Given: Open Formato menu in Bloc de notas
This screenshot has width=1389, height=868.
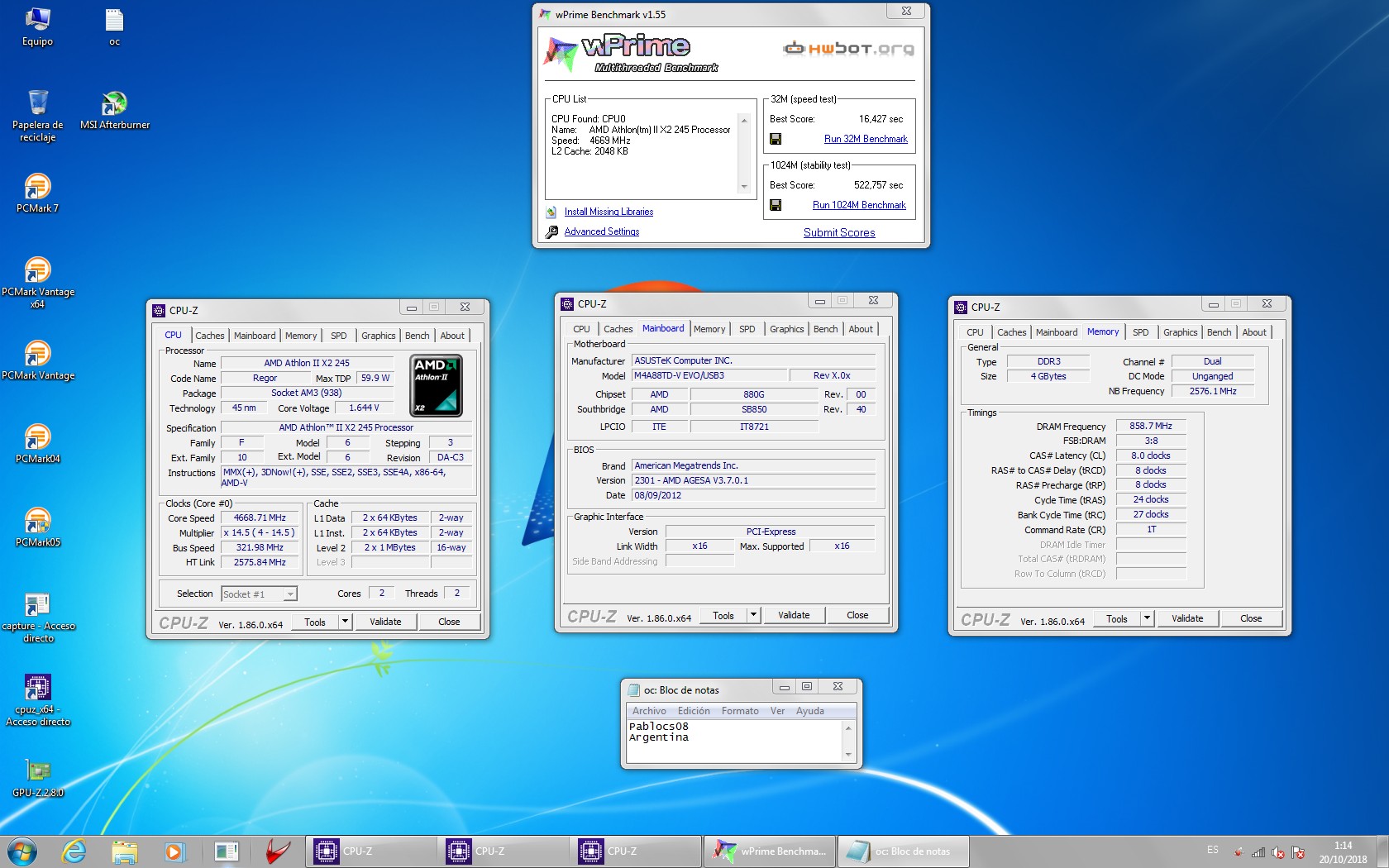Looking at the screenshot, I should 740,711.
